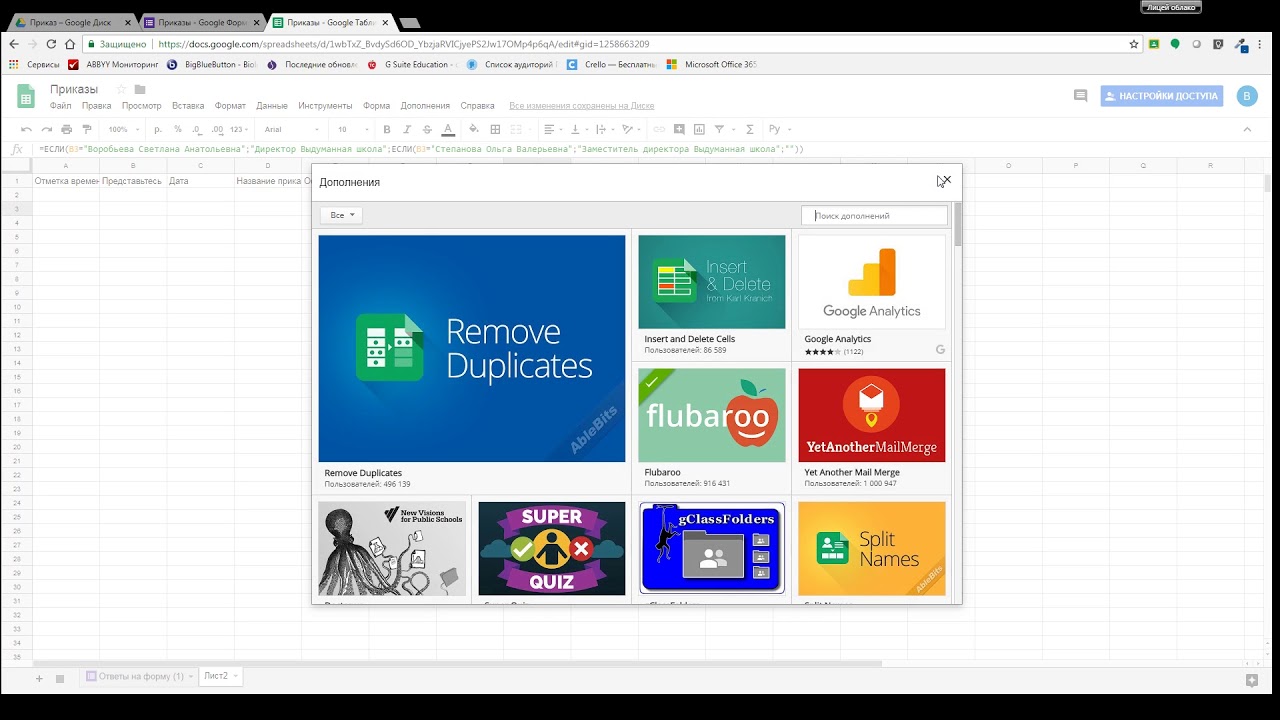This screenshot has width=1280, height=720.
Task: Open Google Sheets home icon
Action: pyautogui.click(x=26, y=96)
